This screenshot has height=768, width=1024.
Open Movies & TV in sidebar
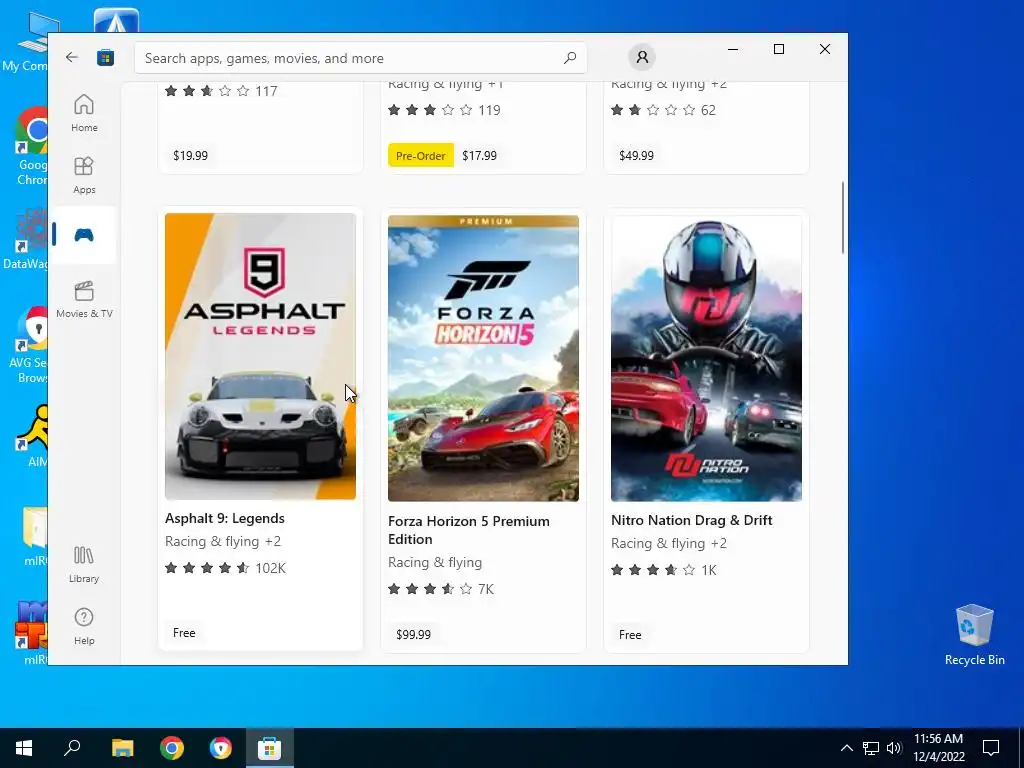coord(84,299)
